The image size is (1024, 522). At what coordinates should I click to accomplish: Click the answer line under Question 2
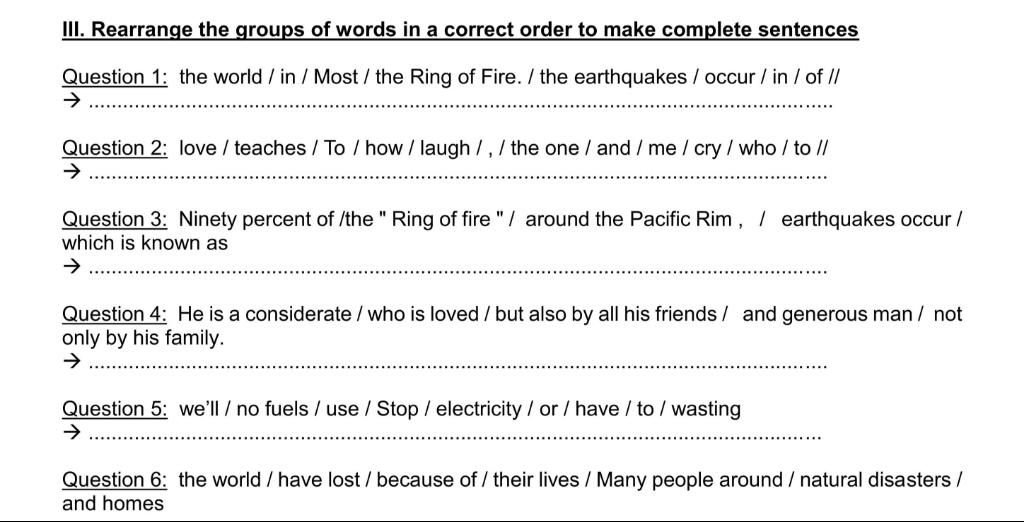[457, 177]
